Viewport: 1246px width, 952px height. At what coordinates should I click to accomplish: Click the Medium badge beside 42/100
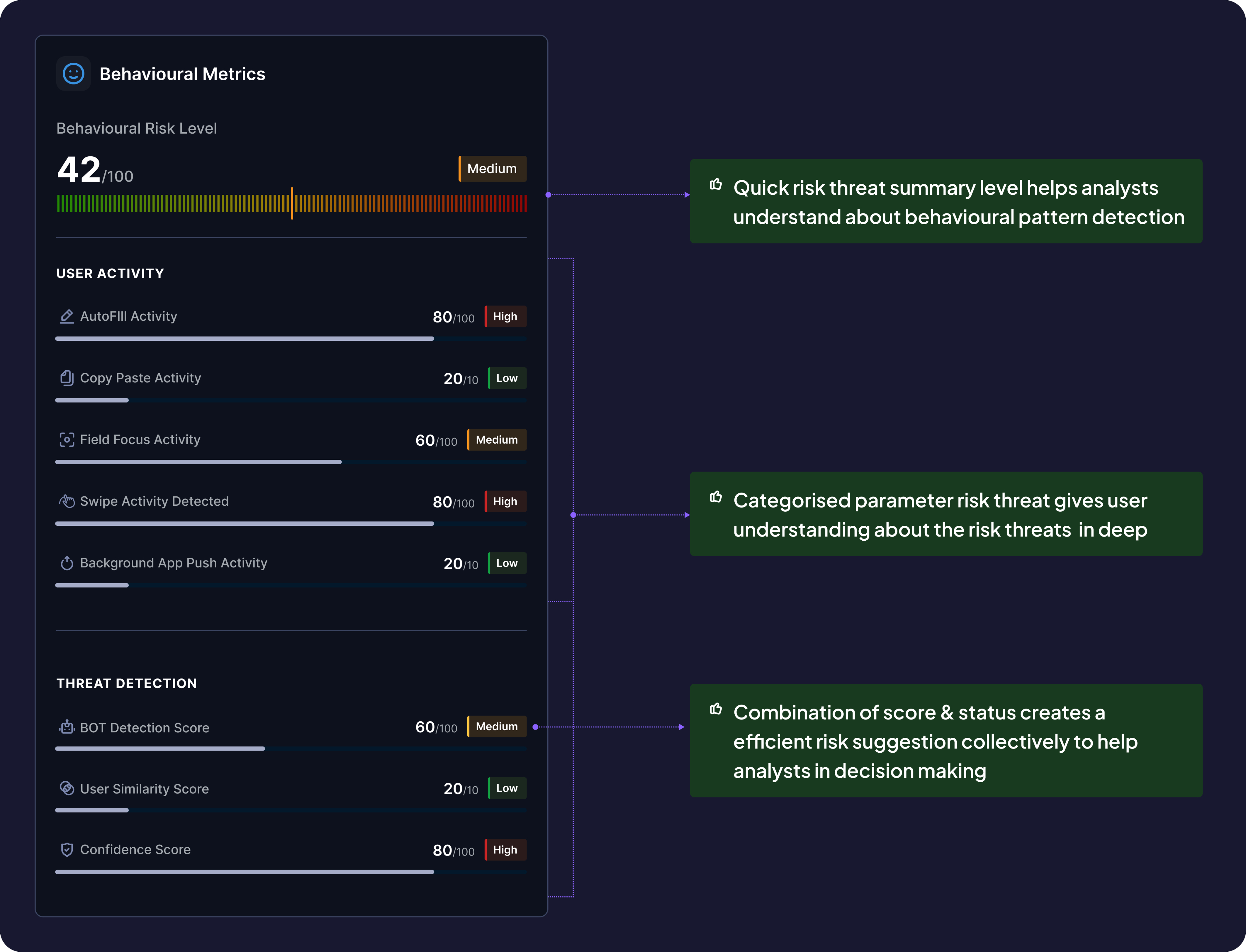492,169
